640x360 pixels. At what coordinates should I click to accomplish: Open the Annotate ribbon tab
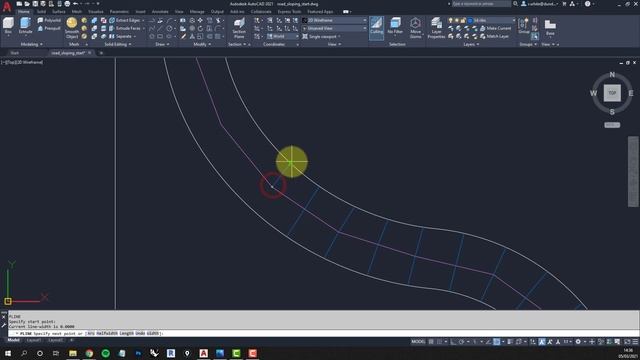click(x=160, y=11)
